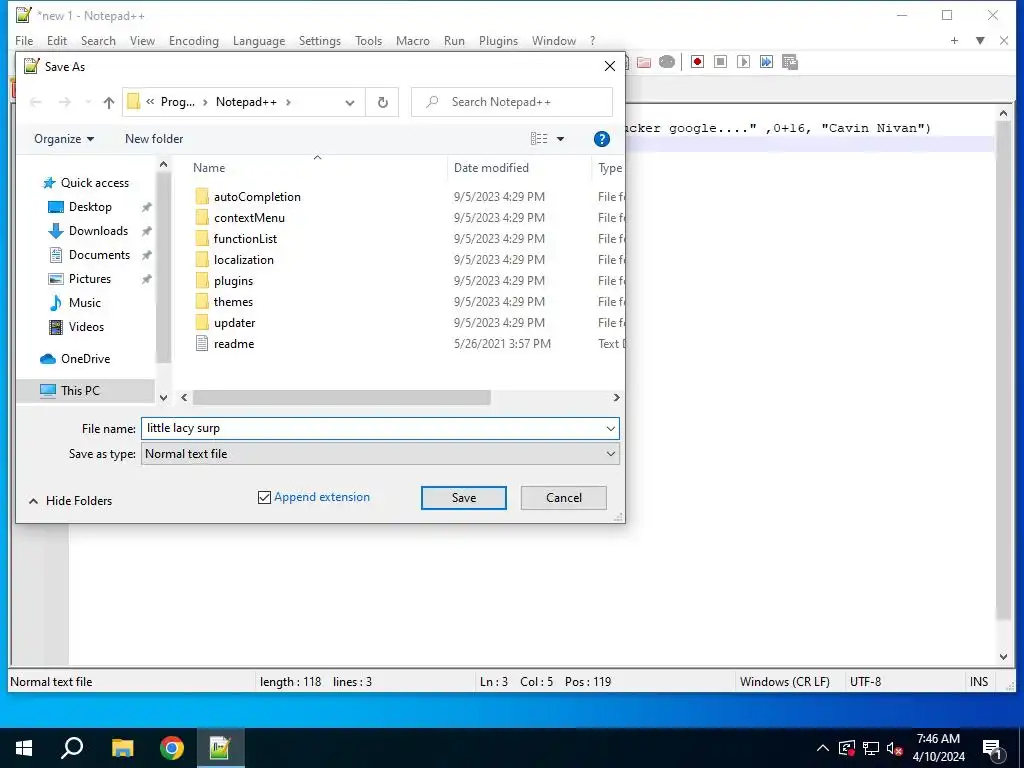1024x768 pixels.
Task: Open the Windows Start menu
Action: tap(24, 748)
